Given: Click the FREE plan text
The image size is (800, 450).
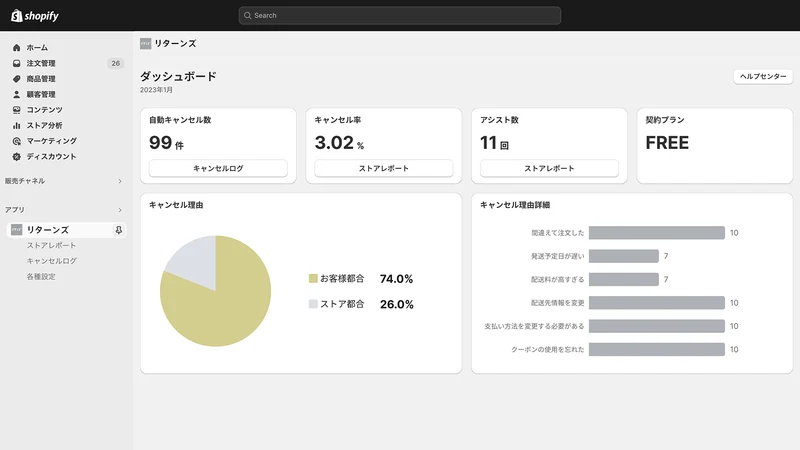Looking at the screenshot, I should pyautogui.click(x=667, y=143).
